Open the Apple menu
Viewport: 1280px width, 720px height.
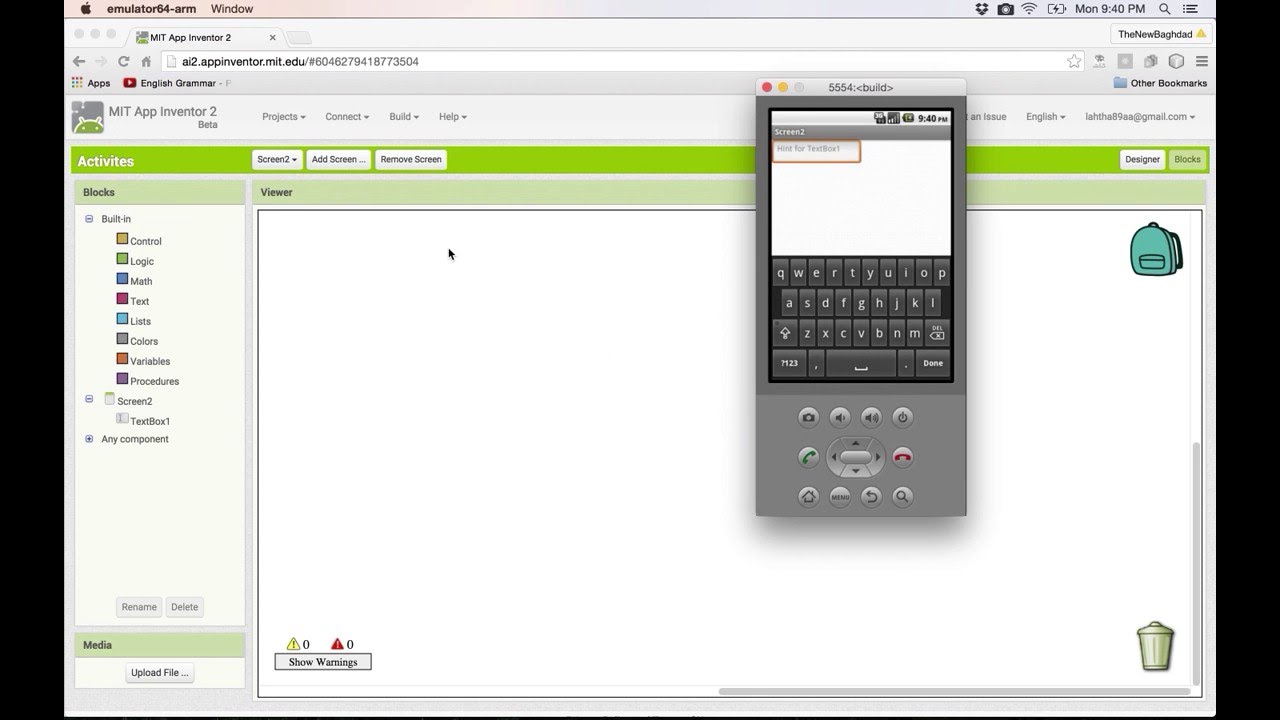(85, 9)
